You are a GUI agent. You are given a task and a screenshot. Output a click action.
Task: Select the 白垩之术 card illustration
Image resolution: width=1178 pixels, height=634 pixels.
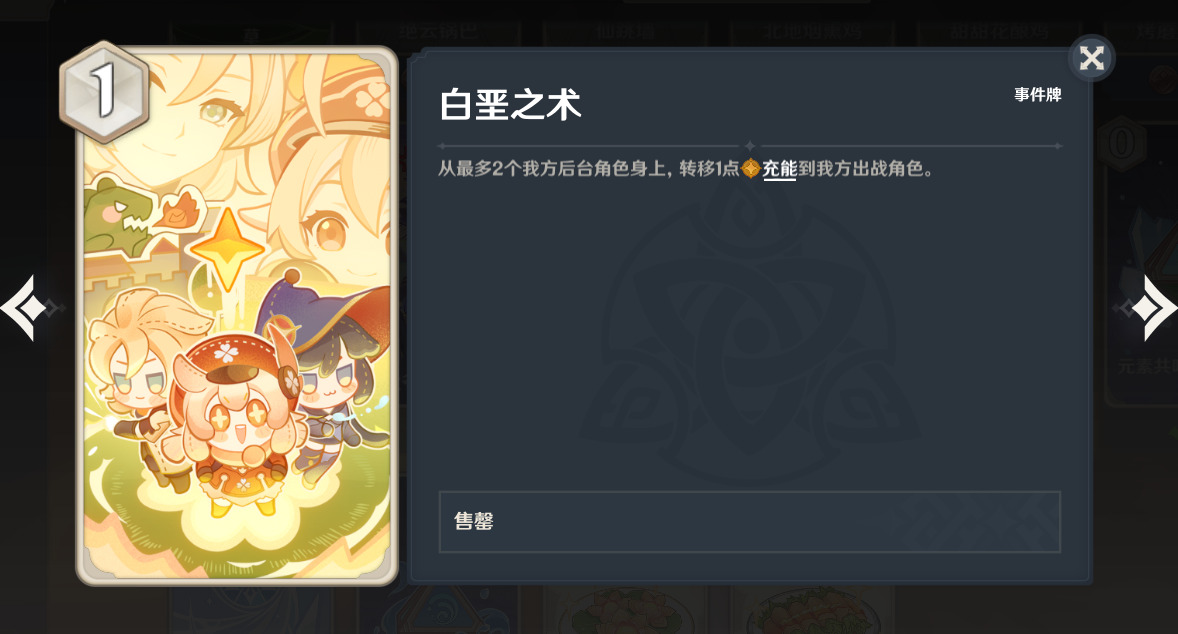tap(237, 315)
